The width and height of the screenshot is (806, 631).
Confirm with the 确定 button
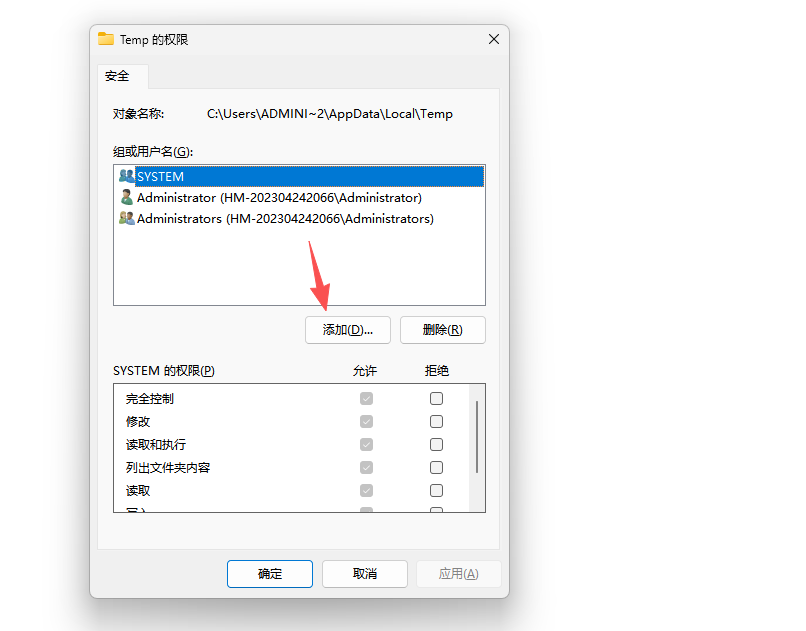pos(270,574)
